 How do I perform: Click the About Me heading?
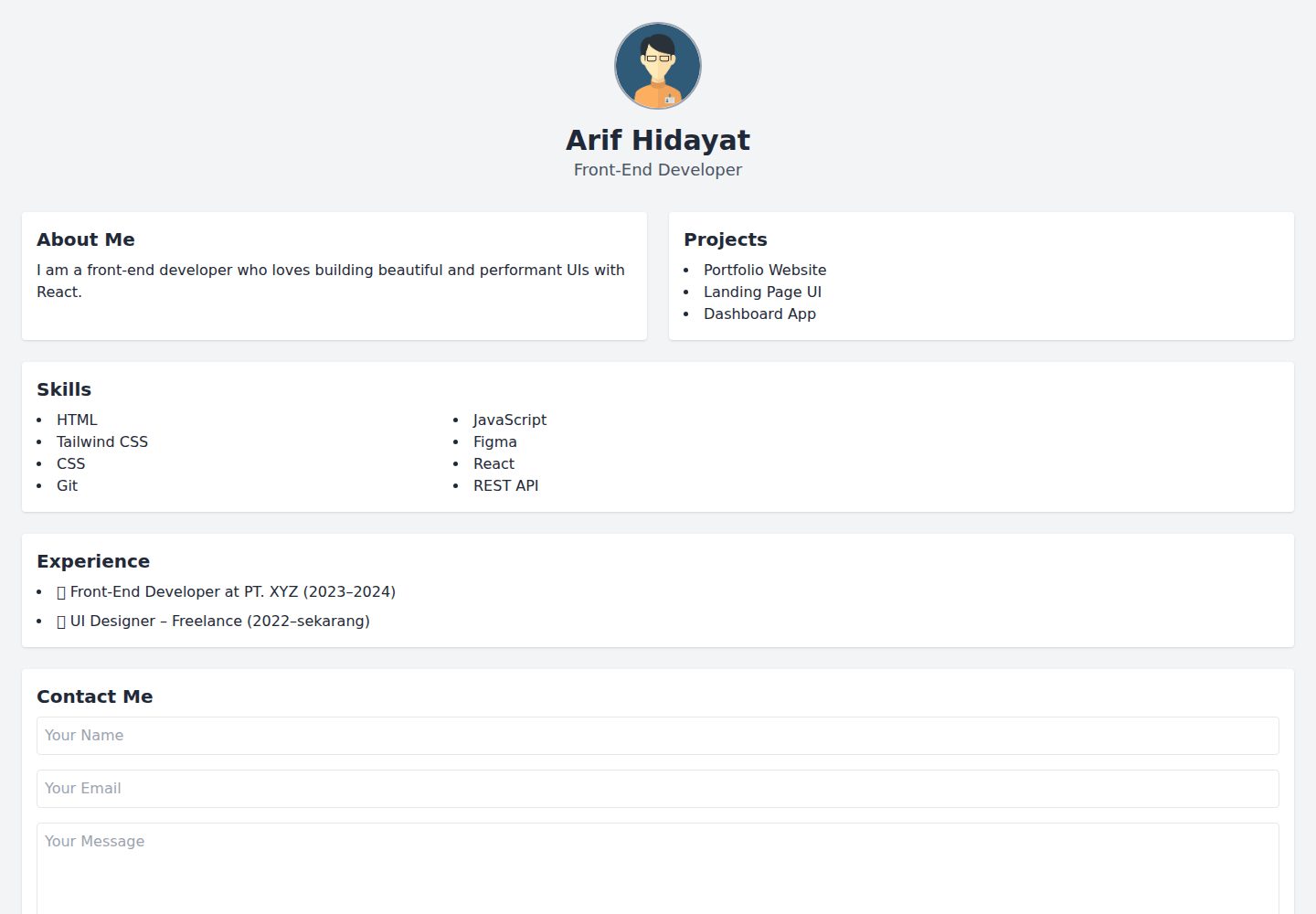tap(86, 239)
